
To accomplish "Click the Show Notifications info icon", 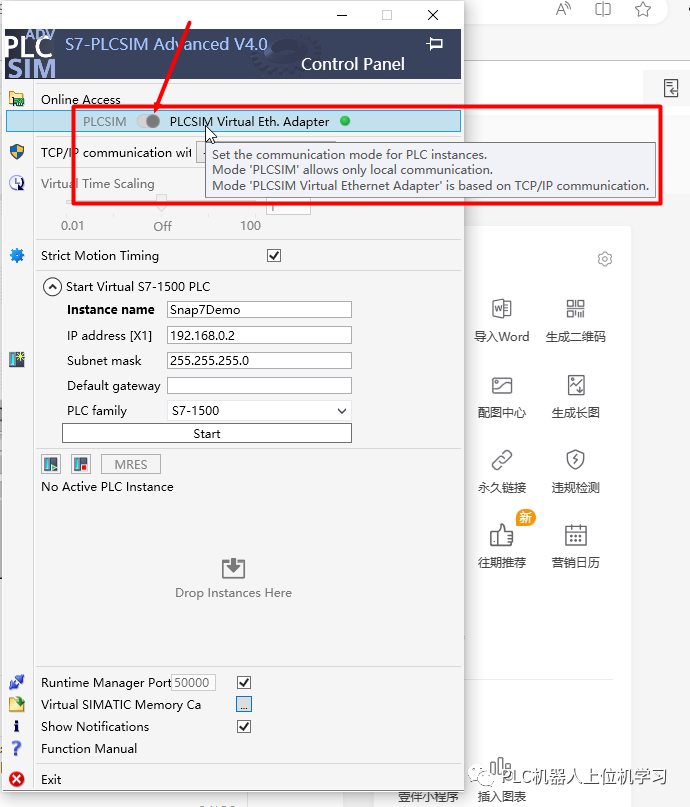I will pos(16,726).
